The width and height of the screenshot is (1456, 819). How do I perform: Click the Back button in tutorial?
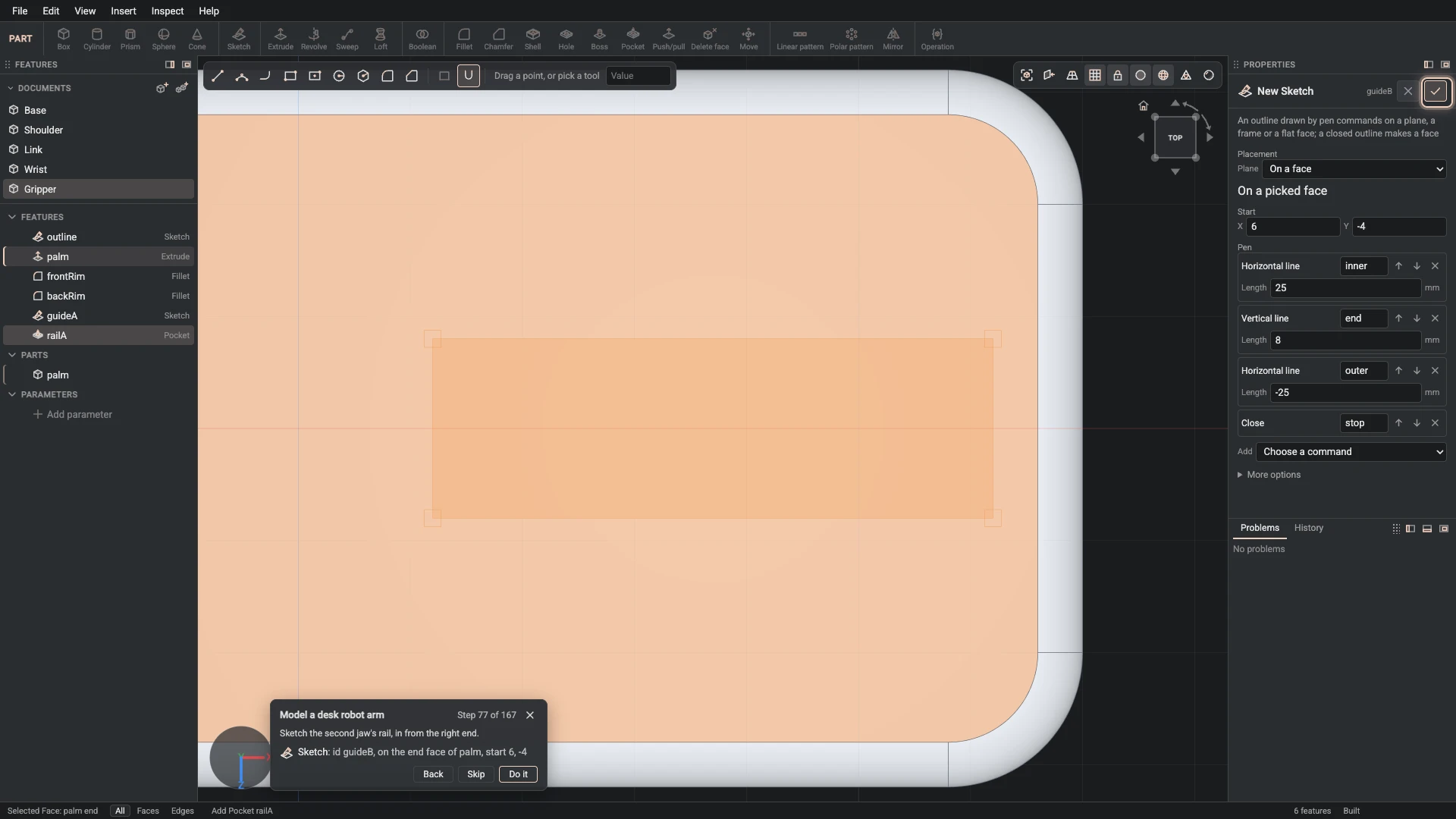433,774
